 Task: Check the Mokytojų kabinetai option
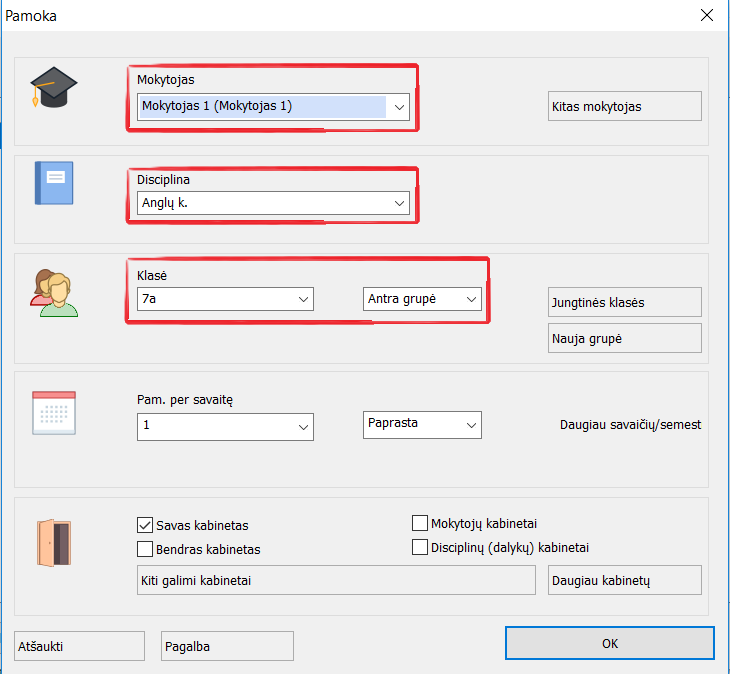420,523
